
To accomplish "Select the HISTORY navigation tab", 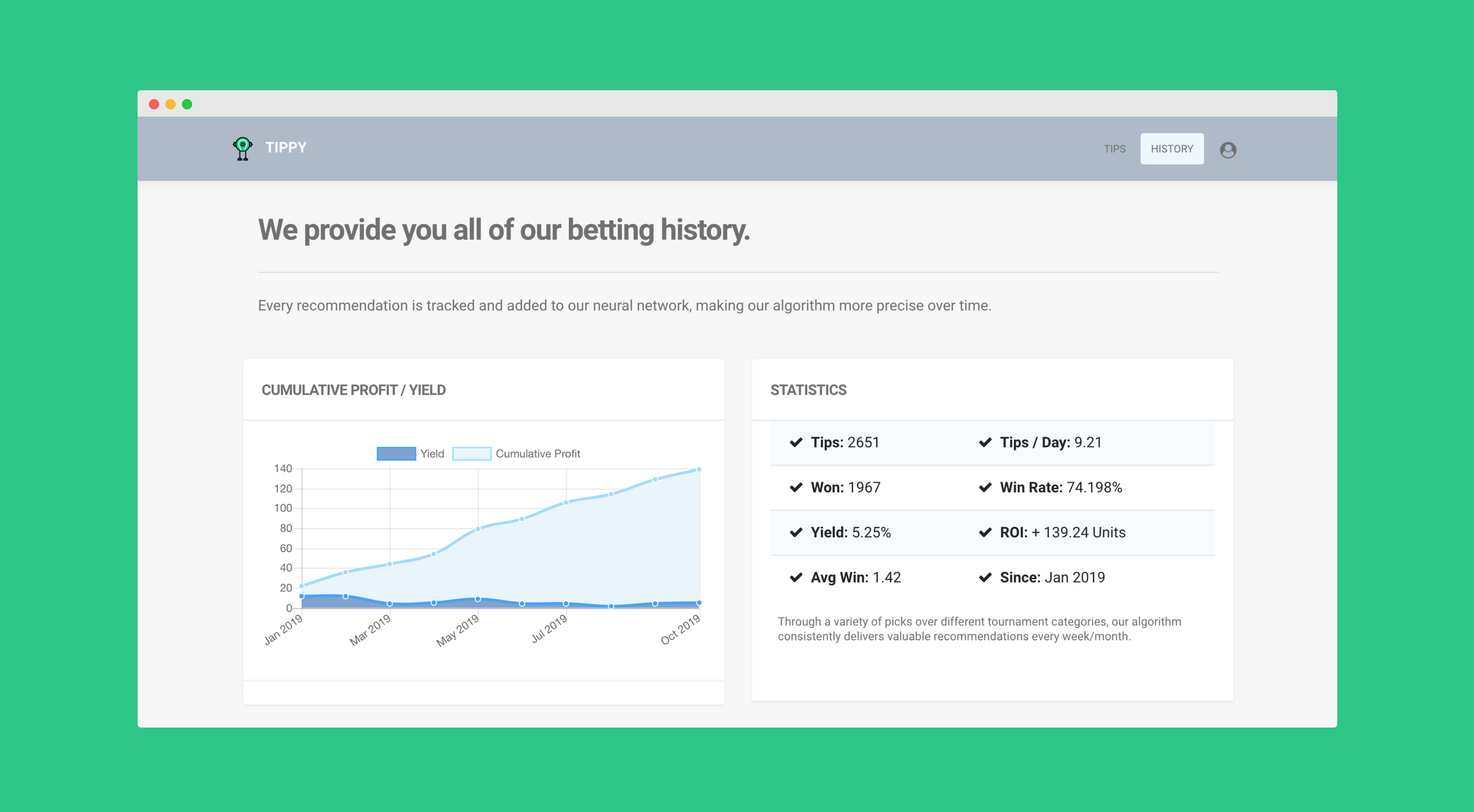I will pyautogui.click(x=1171, y=149).
